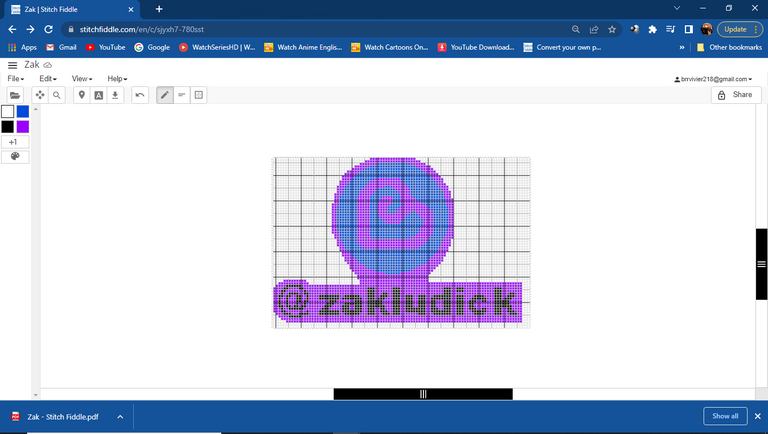Open the Convert your own bookmark
768x434 pixels.
pyautogui.click(x=562, y=48)
